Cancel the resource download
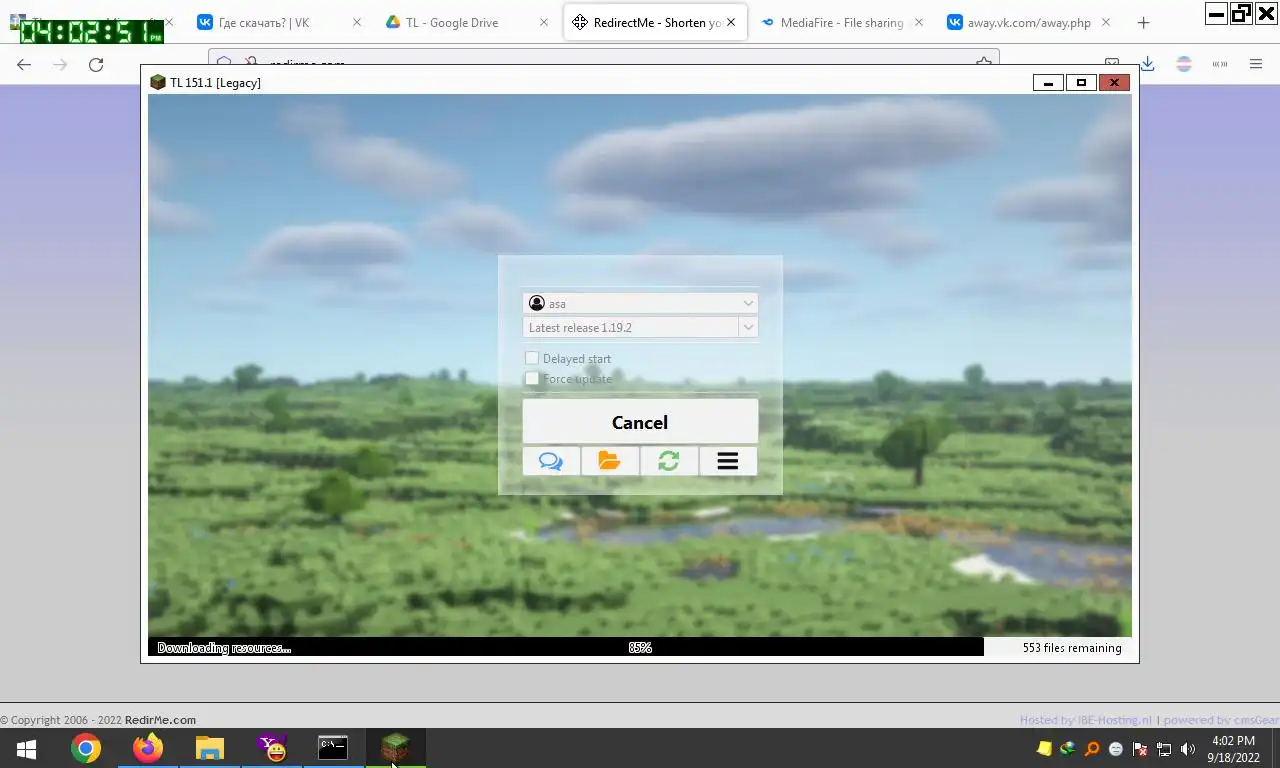Image resolution: width=1280 pixels, height=768 pixels. pyautogui.click(x=640, y=422)
